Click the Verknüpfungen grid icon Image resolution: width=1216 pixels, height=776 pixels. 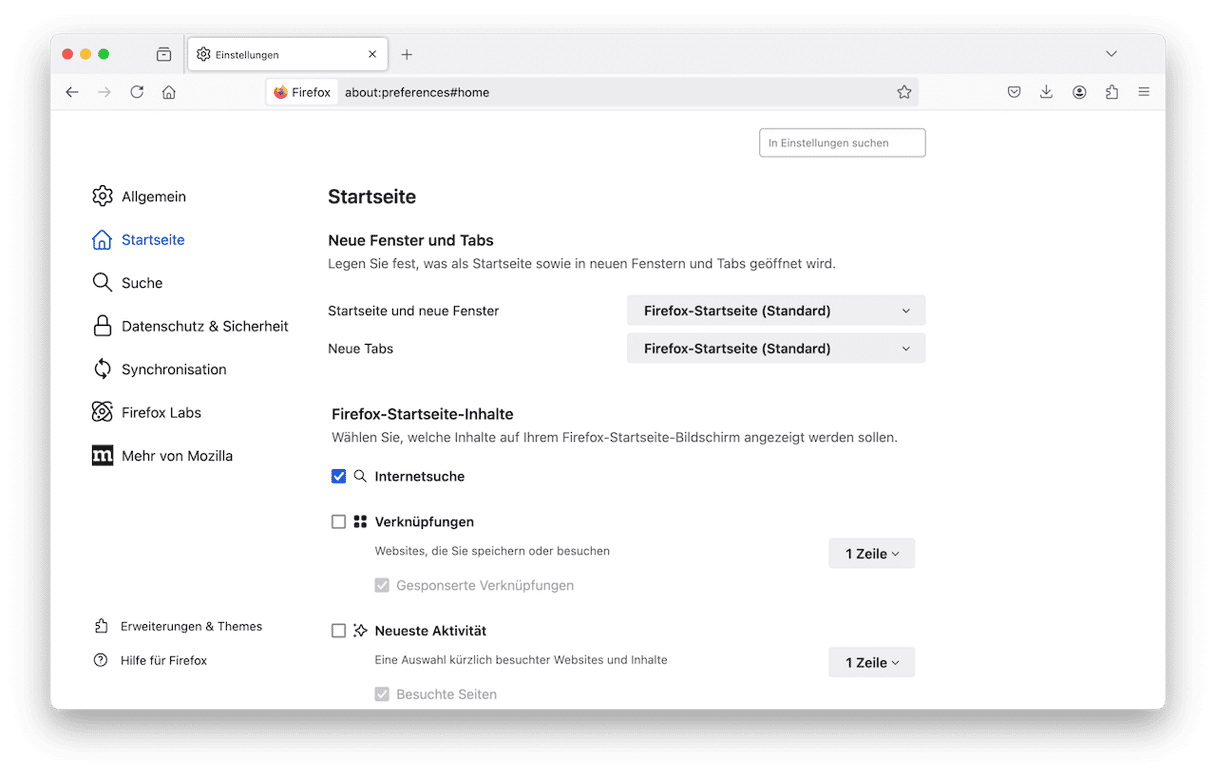click(360, 521)
